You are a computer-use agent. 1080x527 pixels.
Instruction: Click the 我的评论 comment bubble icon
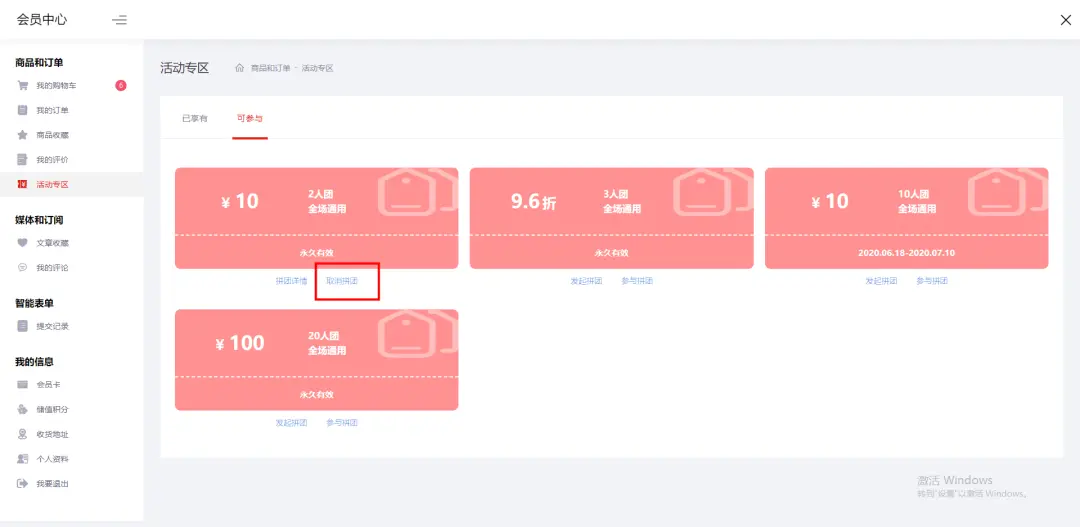click(22, 268)
